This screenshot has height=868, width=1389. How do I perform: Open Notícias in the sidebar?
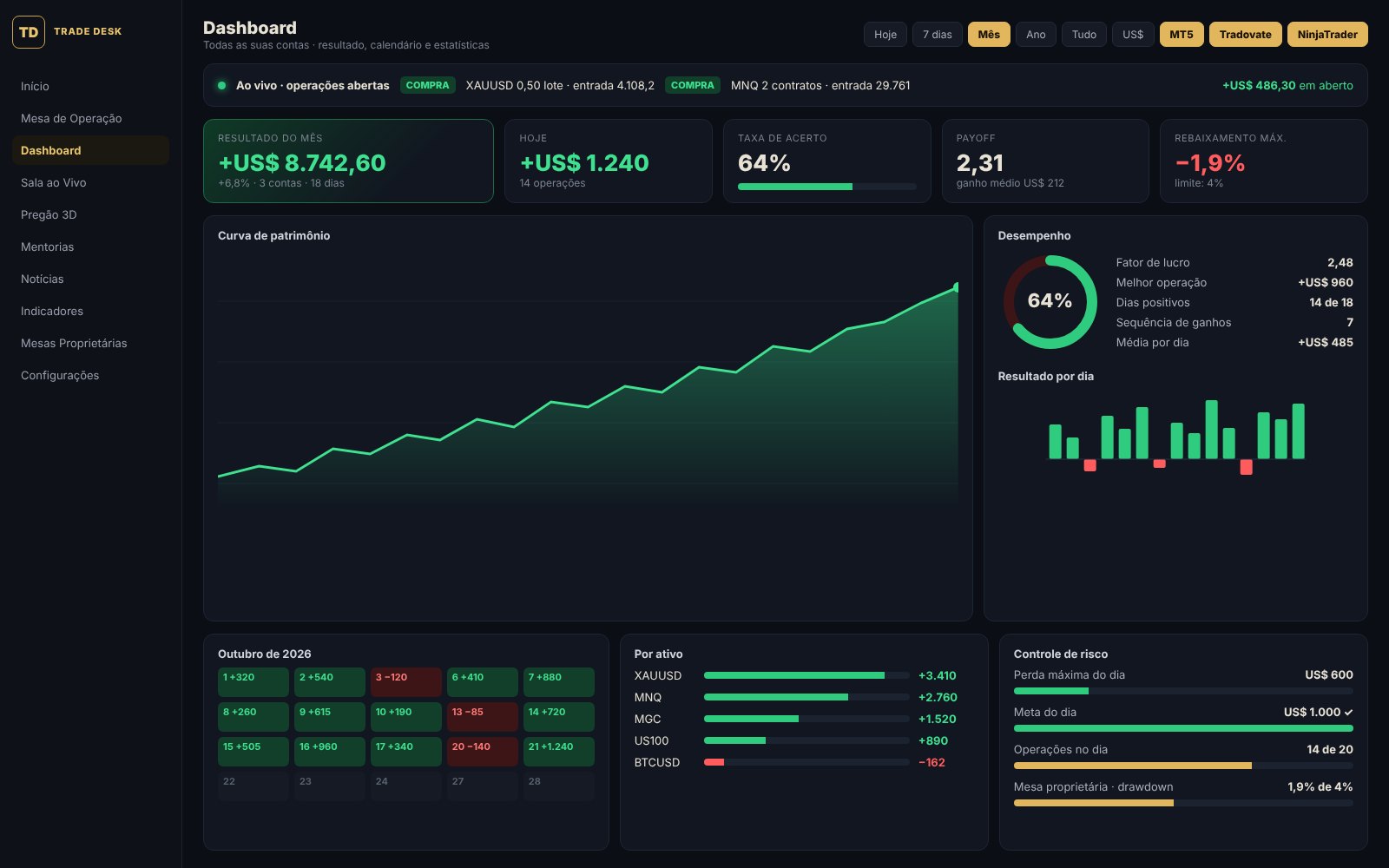pyautogui.click(x=90, y=279)
